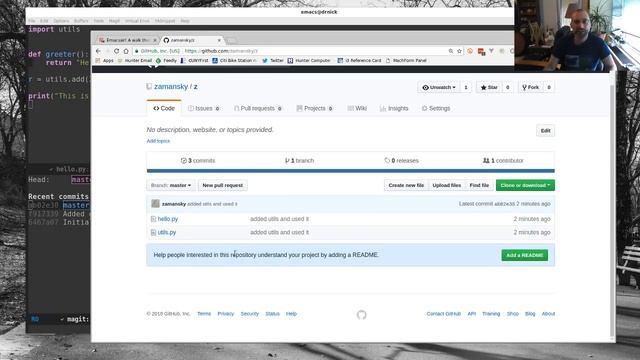This screenshot has height=360, width=640.
Task: Open the API footer link
Action: coord(472,314)
